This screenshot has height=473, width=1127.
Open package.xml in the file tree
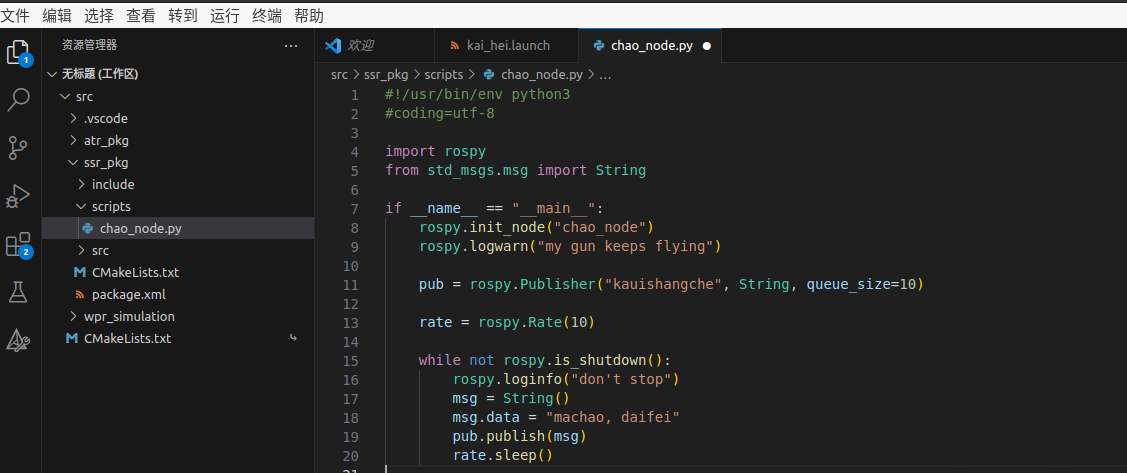[128, 294]
